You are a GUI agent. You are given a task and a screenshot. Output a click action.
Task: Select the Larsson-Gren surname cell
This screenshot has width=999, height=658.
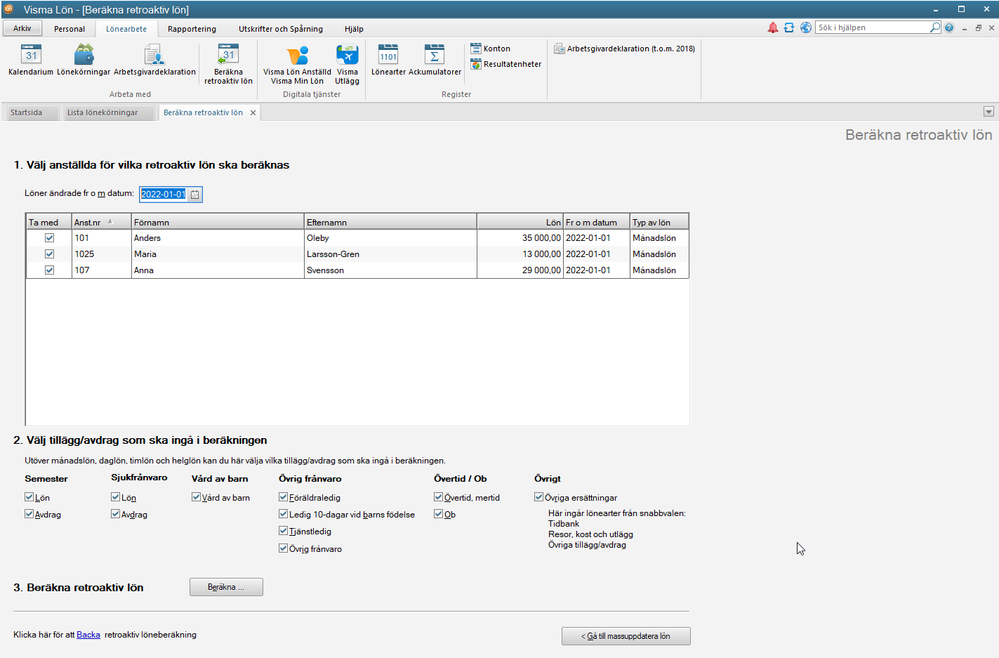click(391, 254)
